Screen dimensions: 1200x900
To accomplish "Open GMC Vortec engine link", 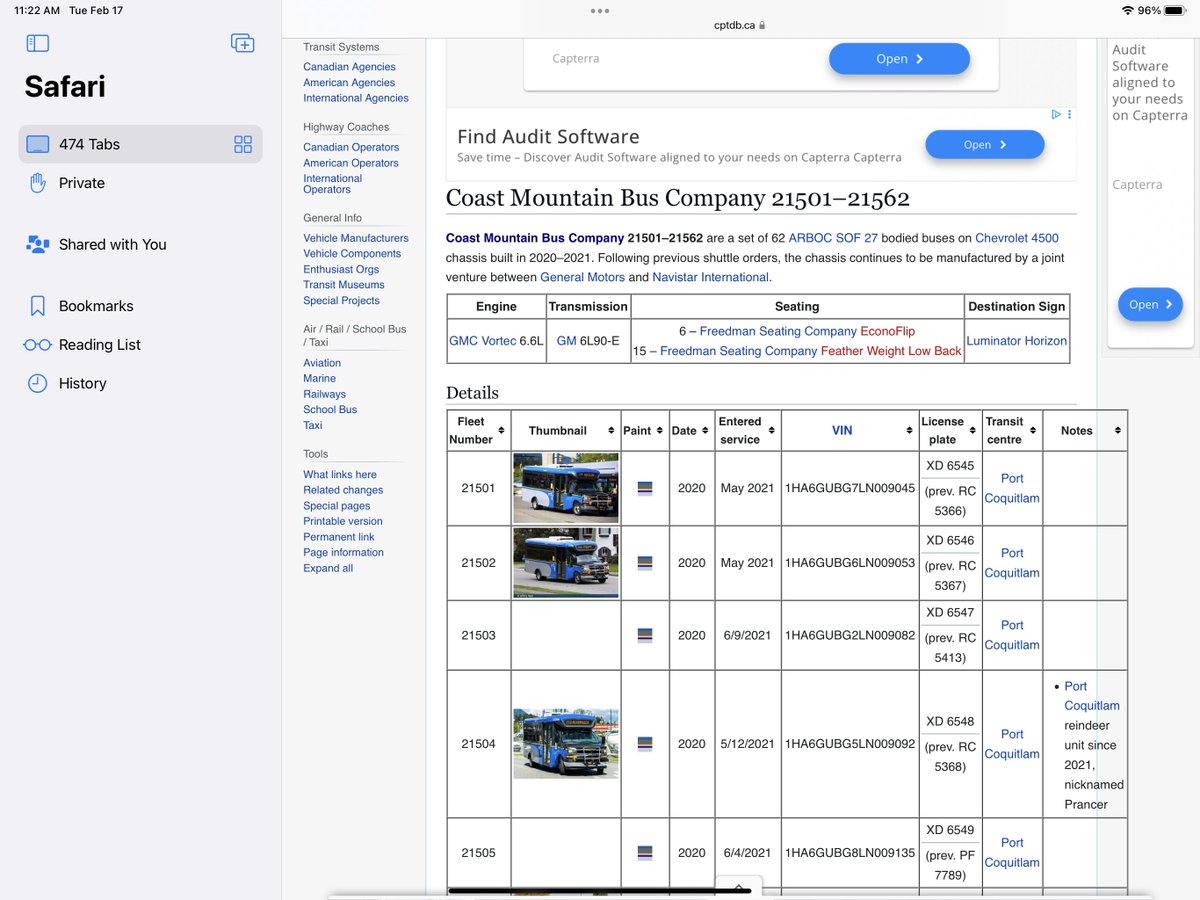I will 482,341.
